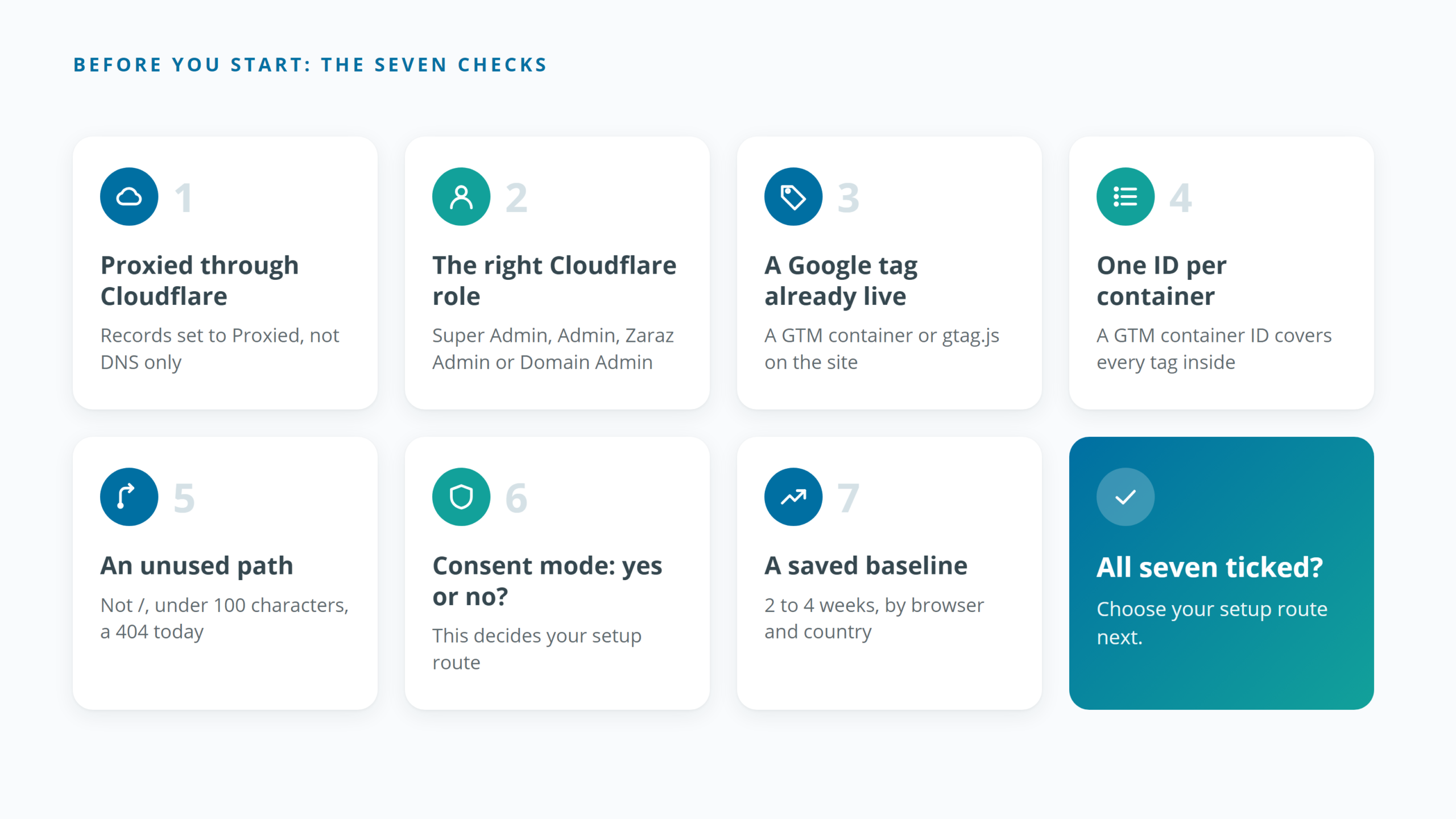Select 'Consent mode: yes or no?' heading
This screenshot has width=1456, height=819.
(x=548, y=581)
